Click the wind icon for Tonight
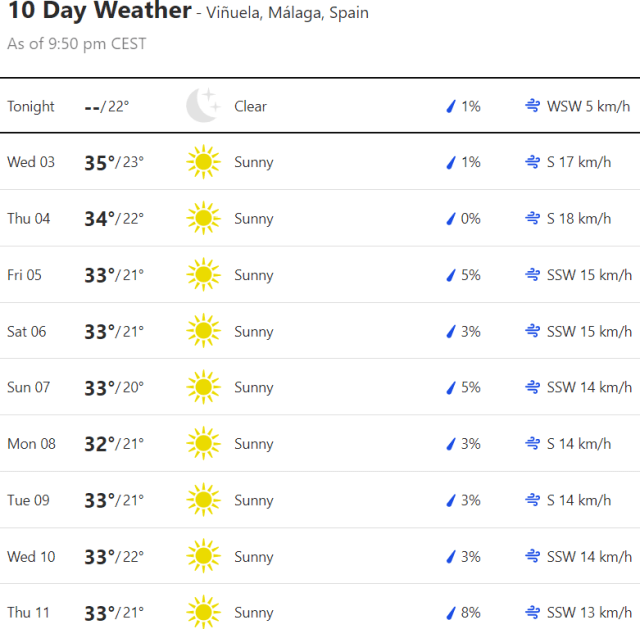The width and height of the screenshot is (640, 629). [534, 106]
